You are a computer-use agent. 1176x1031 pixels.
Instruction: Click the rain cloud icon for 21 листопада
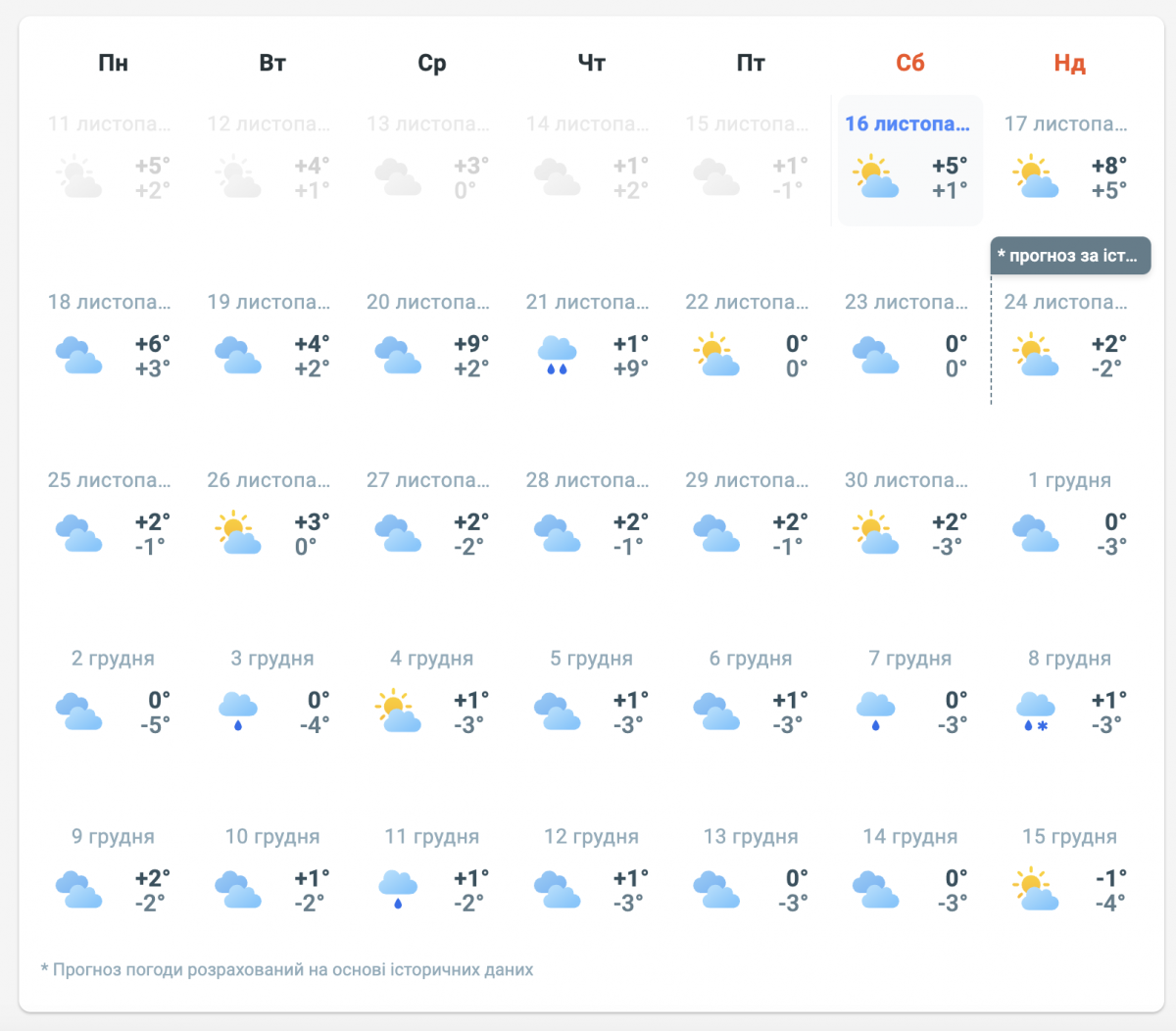pyautogui.click(x=557, y=356)
